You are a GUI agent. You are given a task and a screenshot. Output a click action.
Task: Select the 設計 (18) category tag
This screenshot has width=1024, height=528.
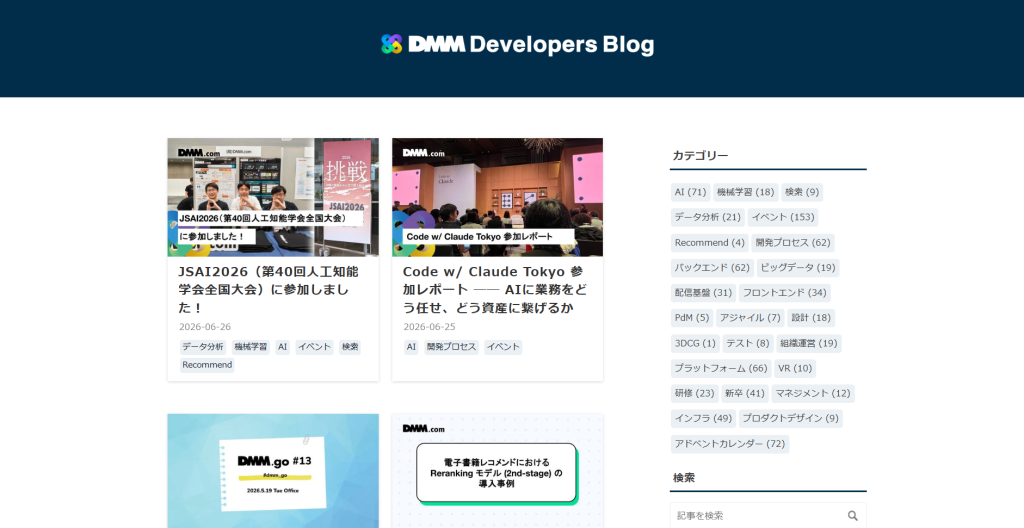click(x=811, y=318)
